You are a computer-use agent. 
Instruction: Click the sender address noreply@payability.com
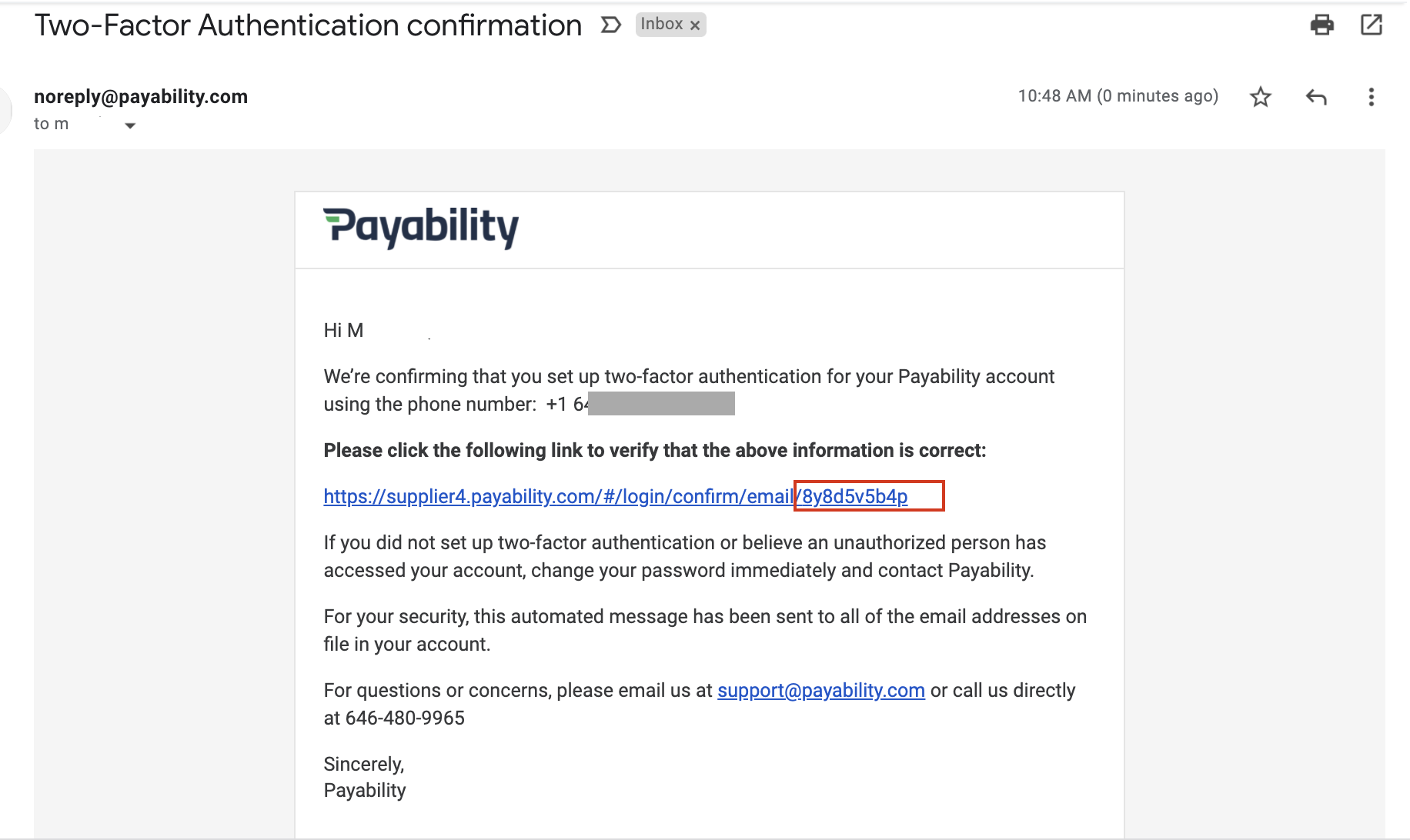pos(141,97)
